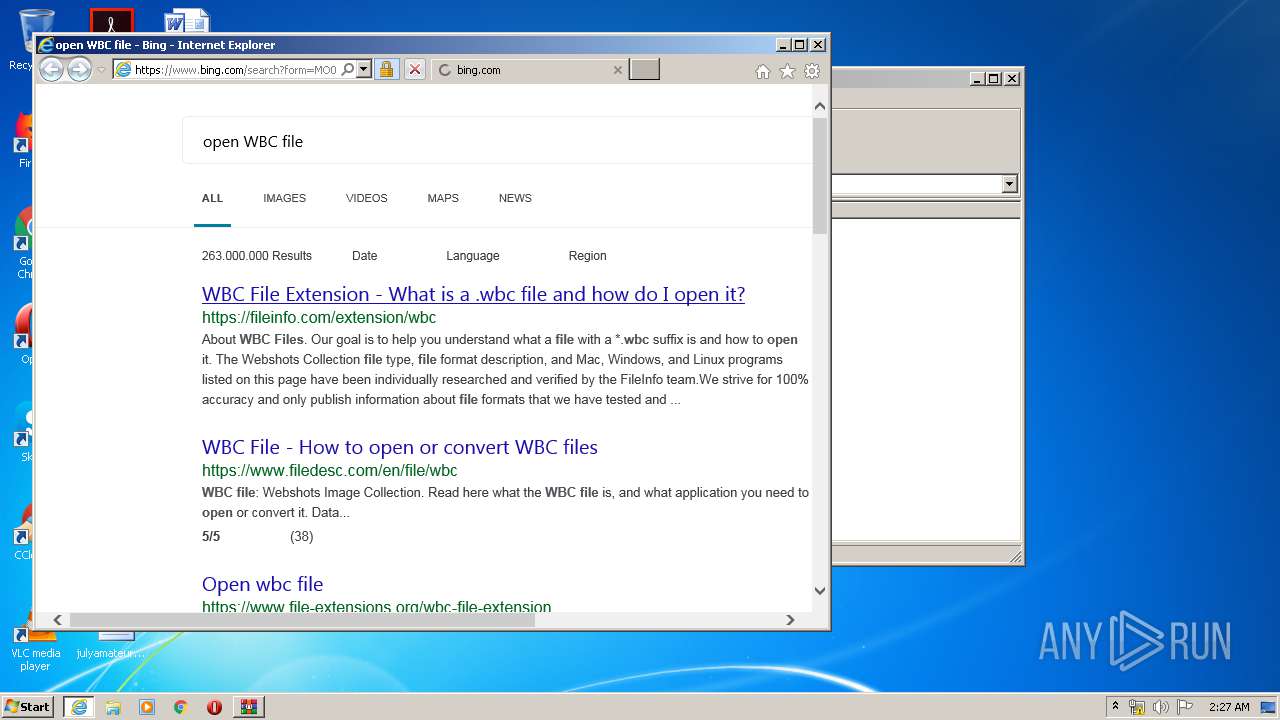Viewport: 1280px width, 720px height.
Task: Select the Adobe Reader desktop icon
Action: pos(112,20)
